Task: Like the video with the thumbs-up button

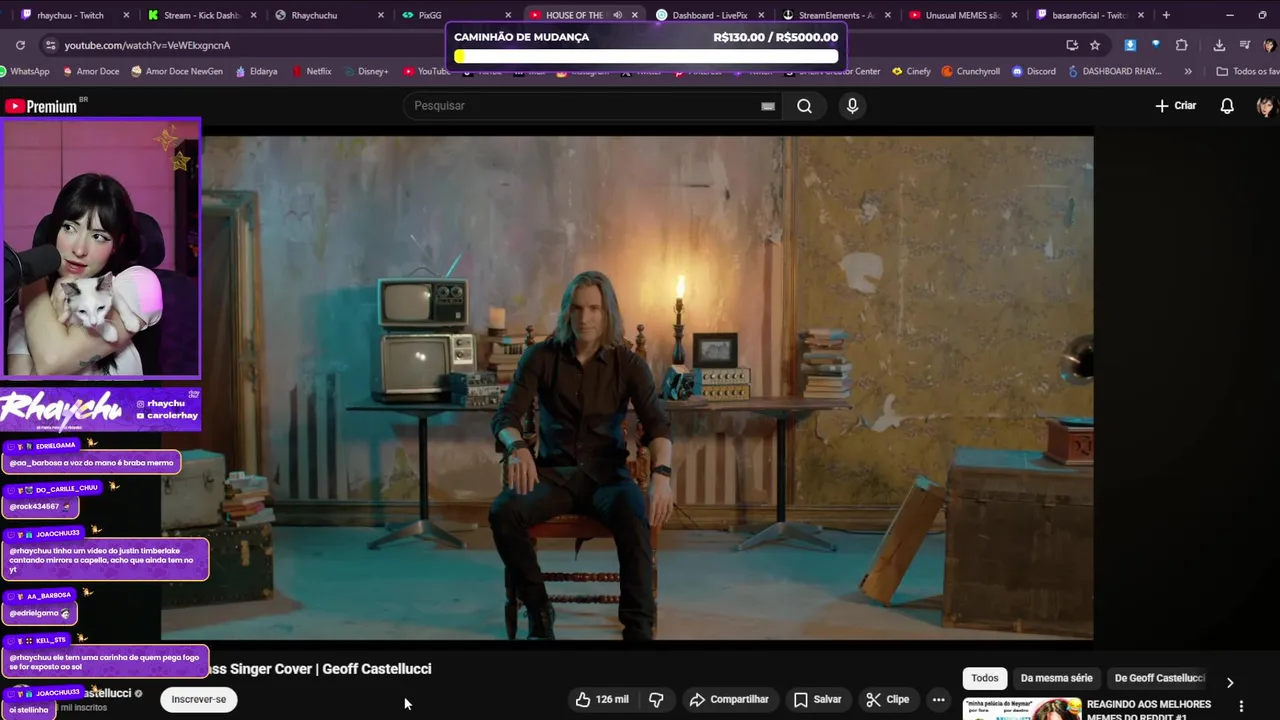Action: tap(602, 699)
